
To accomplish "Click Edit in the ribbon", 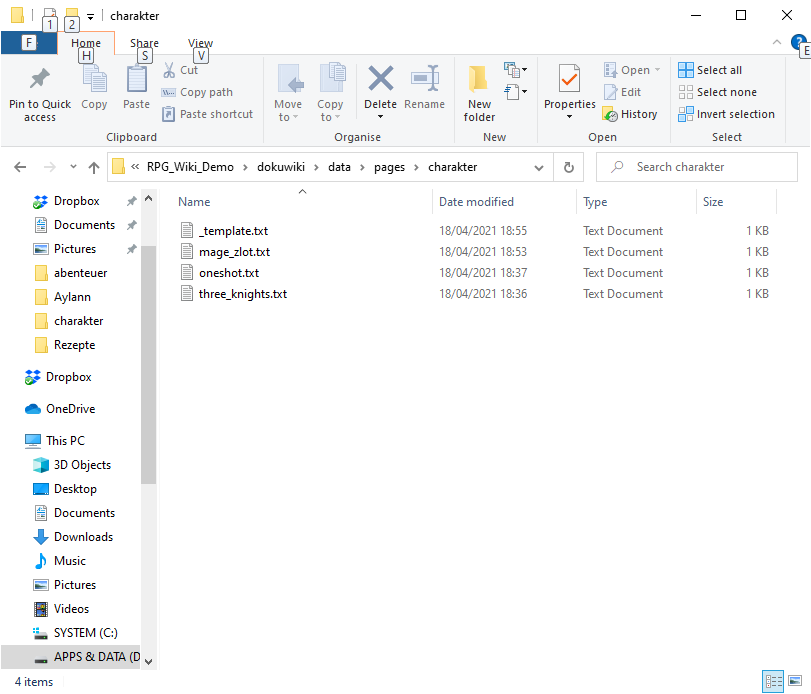I will [622, 92].
